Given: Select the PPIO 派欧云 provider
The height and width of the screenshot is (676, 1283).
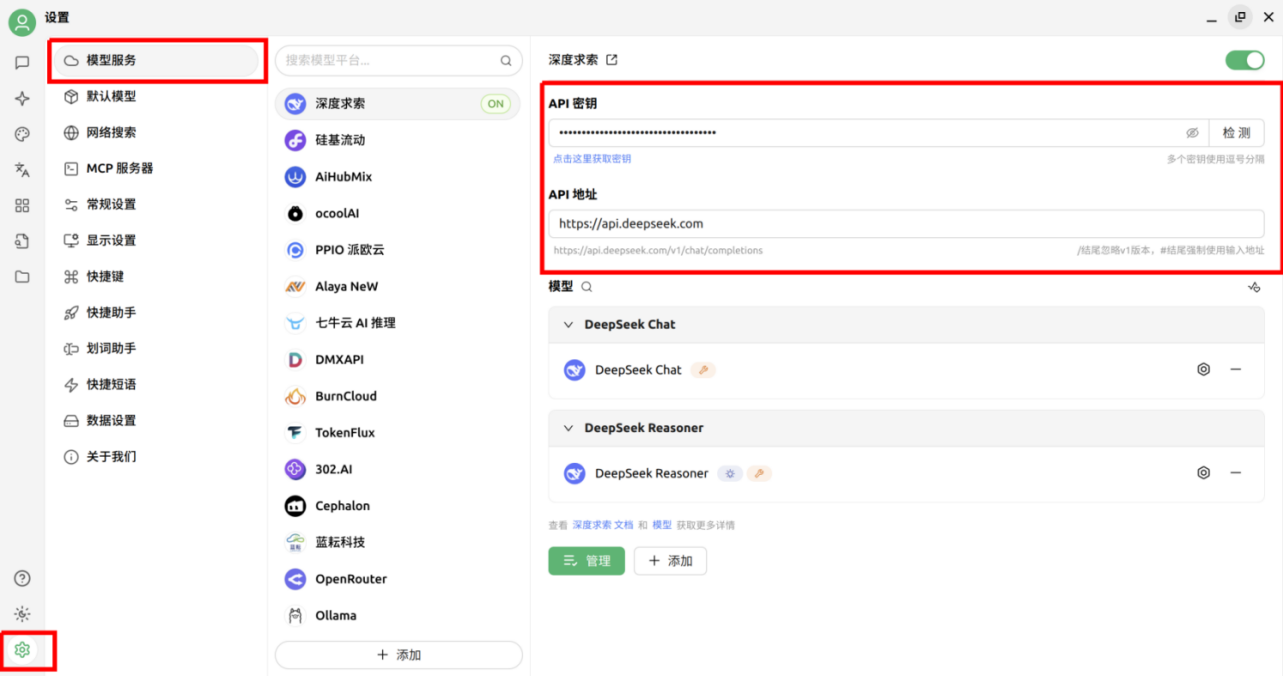Looking at the screenshot, I should click(x=398, y=250).
